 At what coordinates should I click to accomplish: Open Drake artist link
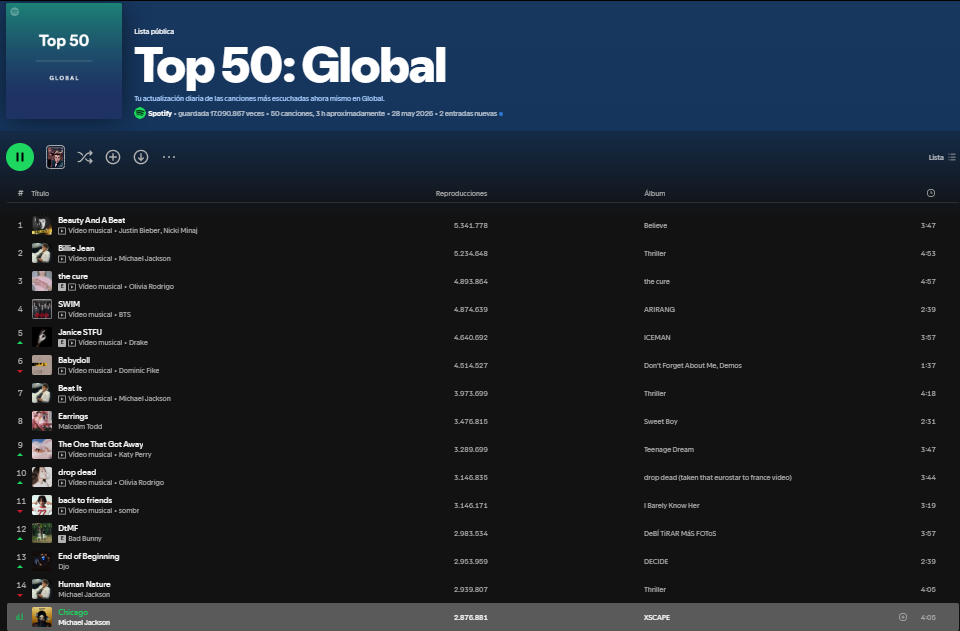pos(138,343)
